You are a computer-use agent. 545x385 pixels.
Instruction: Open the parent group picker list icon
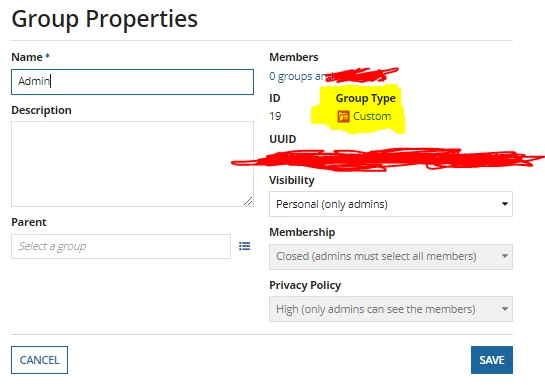tap(245, 246)
